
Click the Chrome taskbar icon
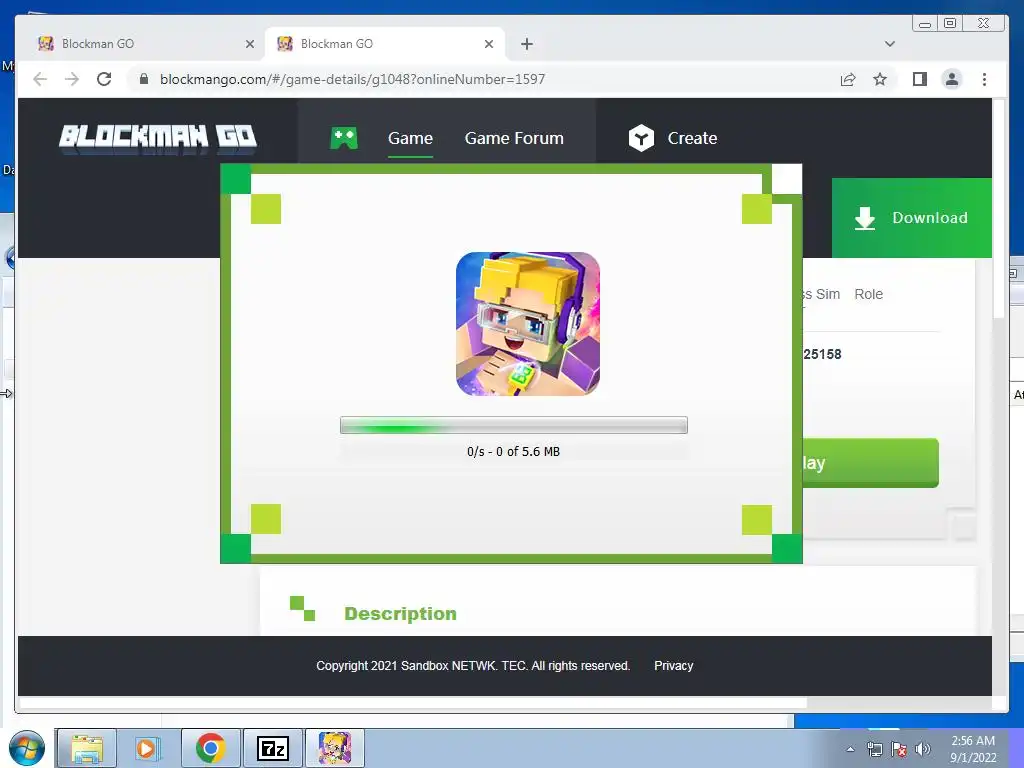click(x=210, y=748)
